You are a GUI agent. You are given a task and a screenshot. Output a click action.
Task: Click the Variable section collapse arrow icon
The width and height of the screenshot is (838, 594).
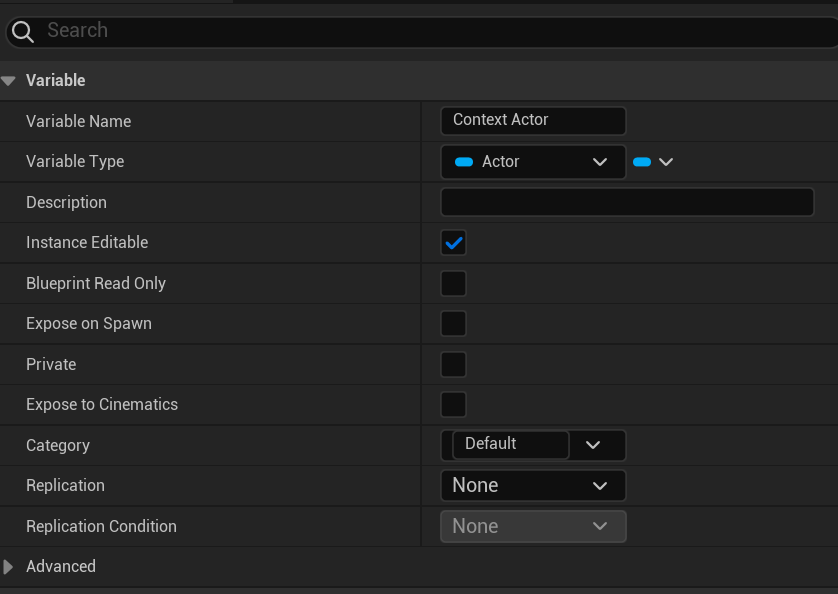click(10, 80)
